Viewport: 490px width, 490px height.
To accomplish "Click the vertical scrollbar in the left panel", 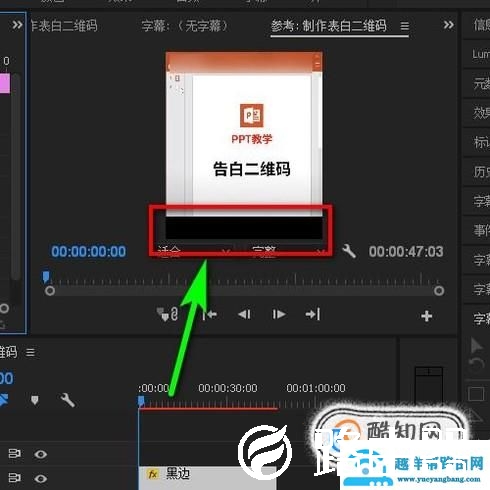I will coord(15,177).
